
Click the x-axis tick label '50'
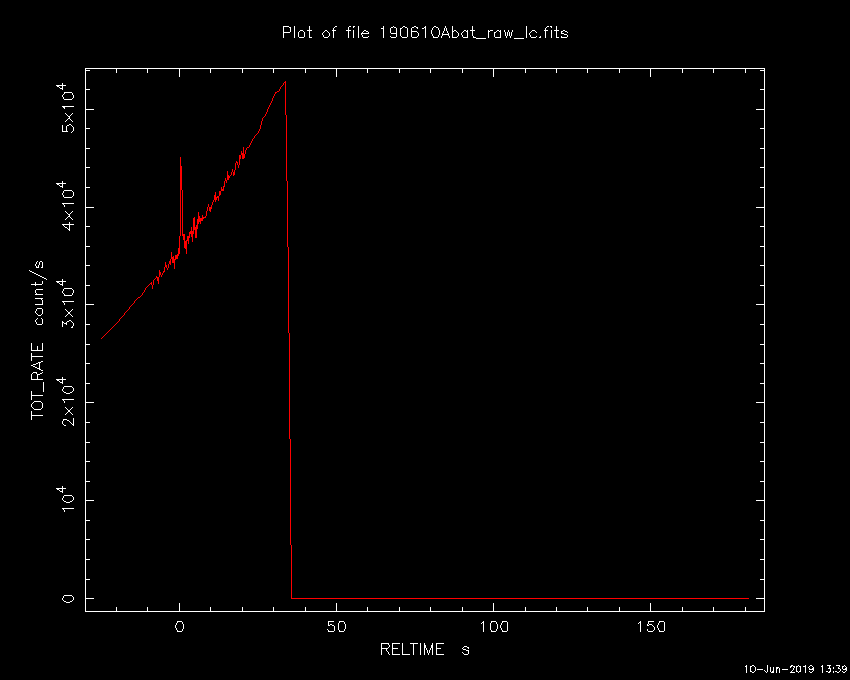tap(336, 627)
